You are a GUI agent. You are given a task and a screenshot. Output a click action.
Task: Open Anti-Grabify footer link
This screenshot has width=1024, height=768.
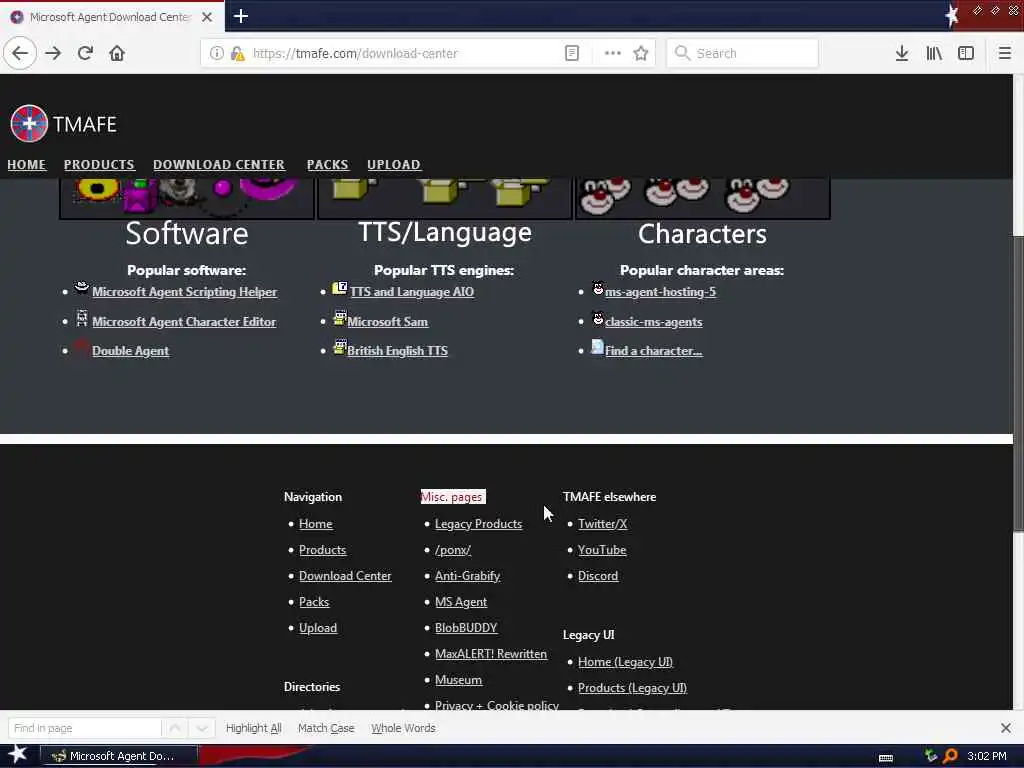click(x=467, y=576)
